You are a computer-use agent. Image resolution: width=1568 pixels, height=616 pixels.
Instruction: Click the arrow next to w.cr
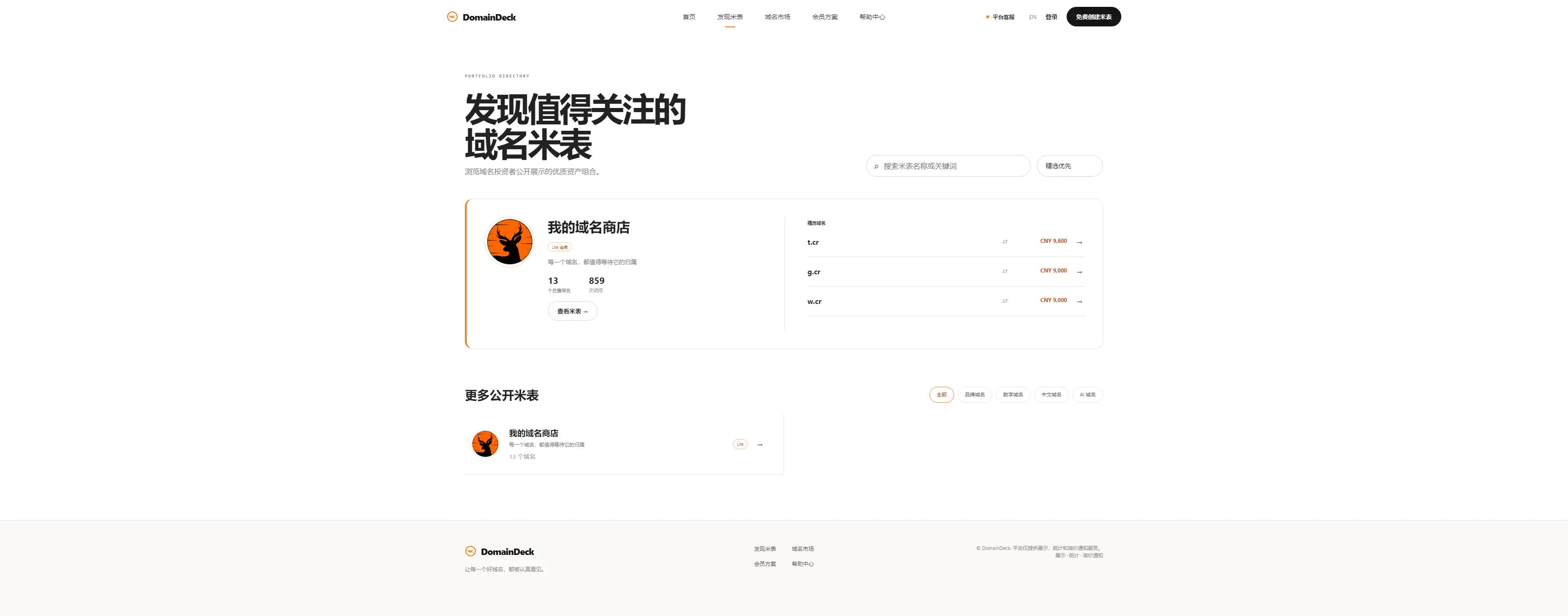point(1079,301)
